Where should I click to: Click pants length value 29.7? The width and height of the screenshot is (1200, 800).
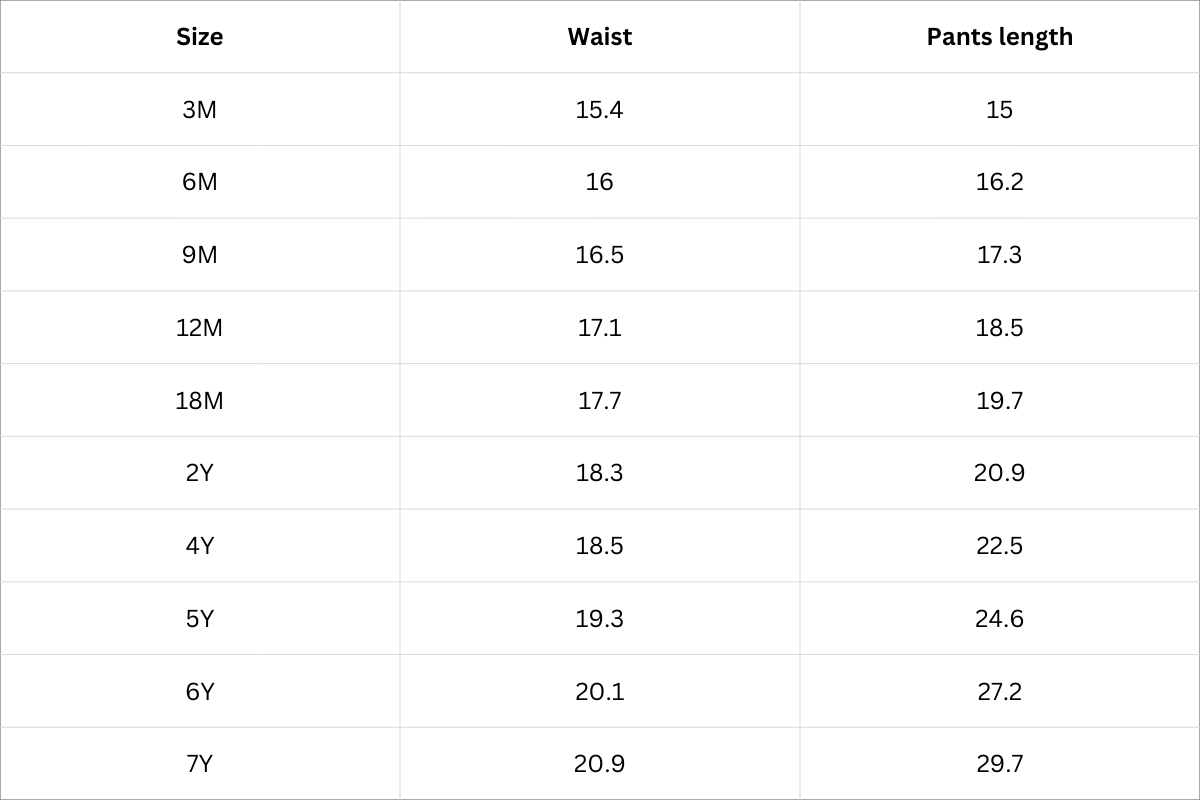[x=999, y=764]
